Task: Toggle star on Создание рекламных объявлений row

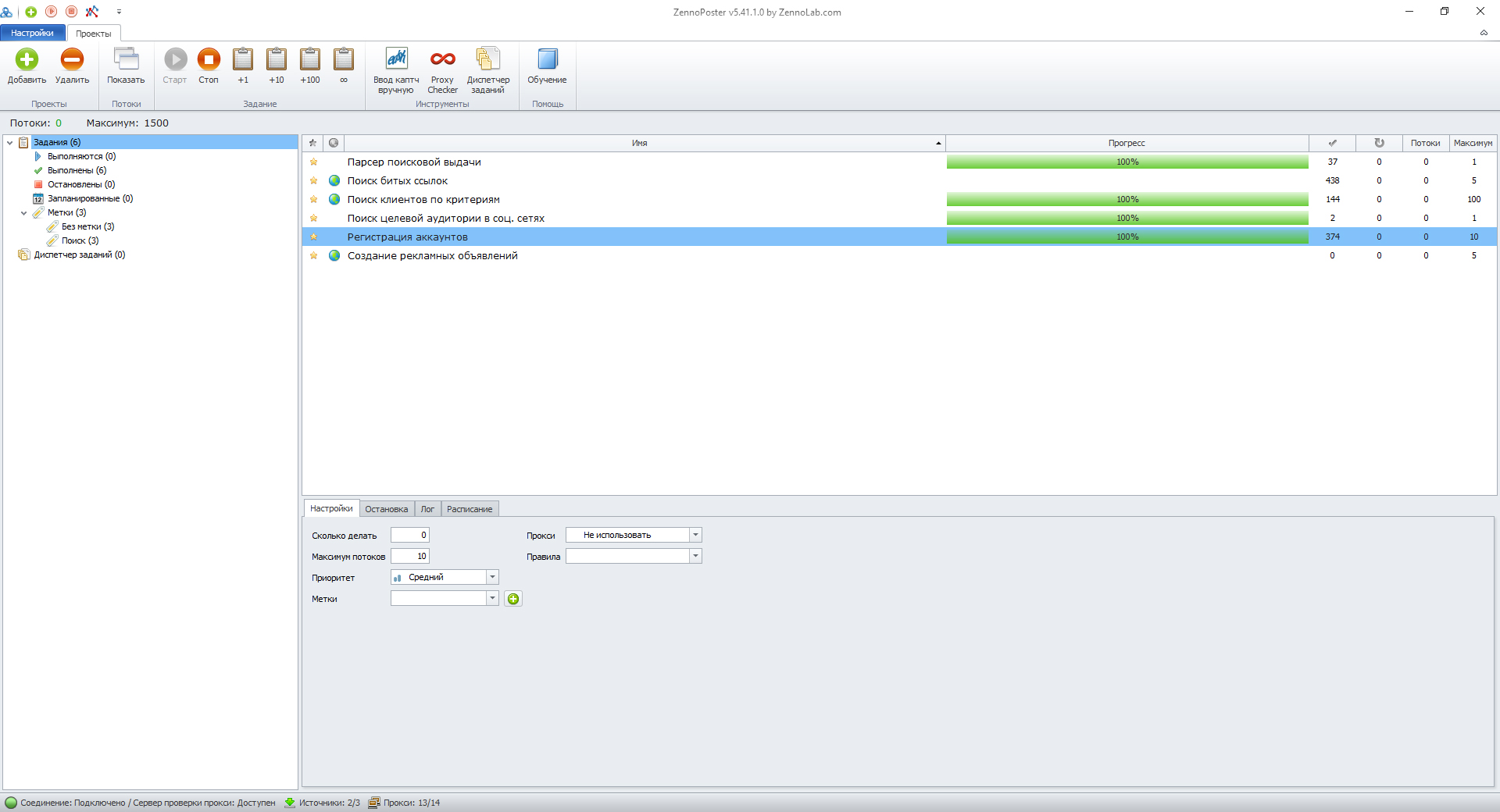Action: [x=313, y=256]
